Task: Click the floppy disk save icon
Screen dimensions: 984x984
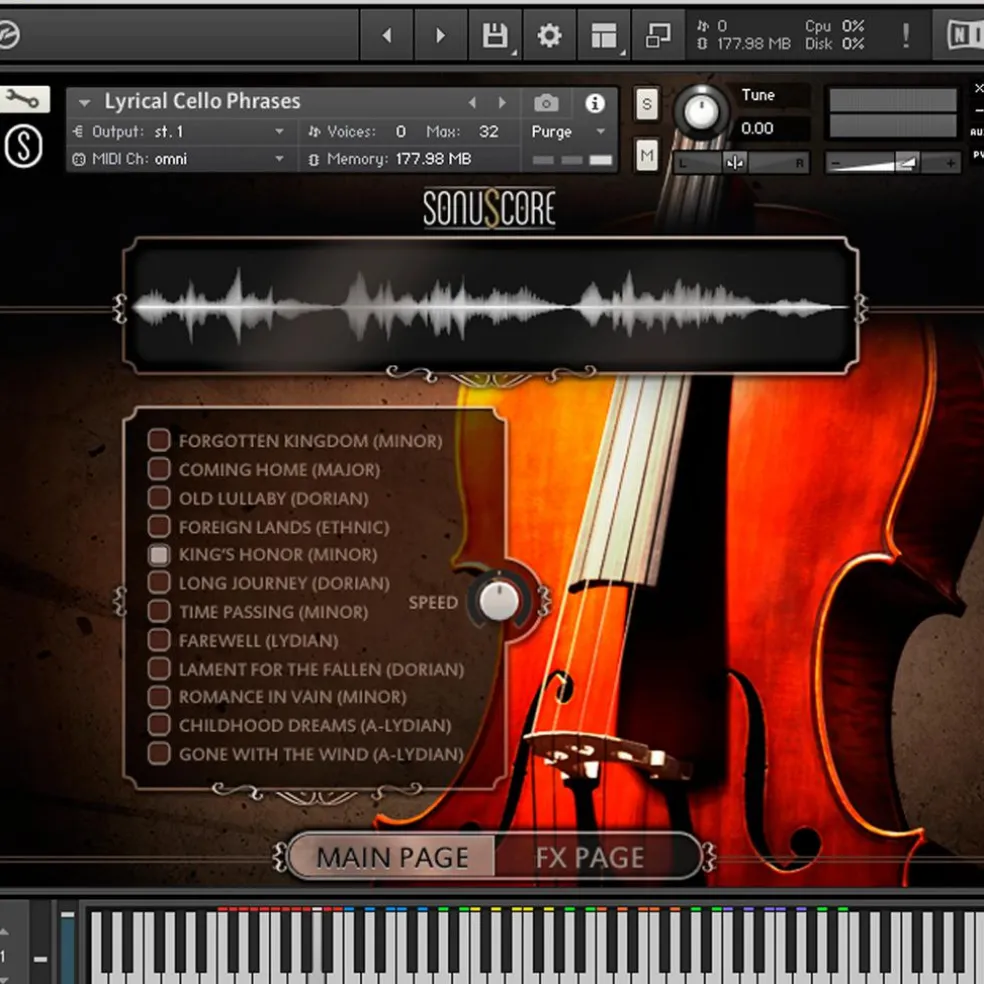Action: click(x=495, y=35)
